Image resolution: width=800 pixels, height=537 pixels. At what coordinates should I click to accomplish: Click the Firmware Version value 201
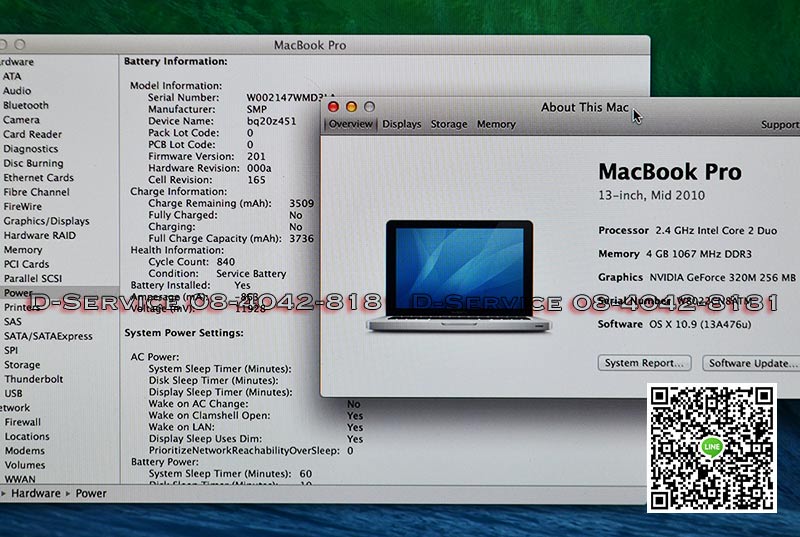tap(256, 157)
